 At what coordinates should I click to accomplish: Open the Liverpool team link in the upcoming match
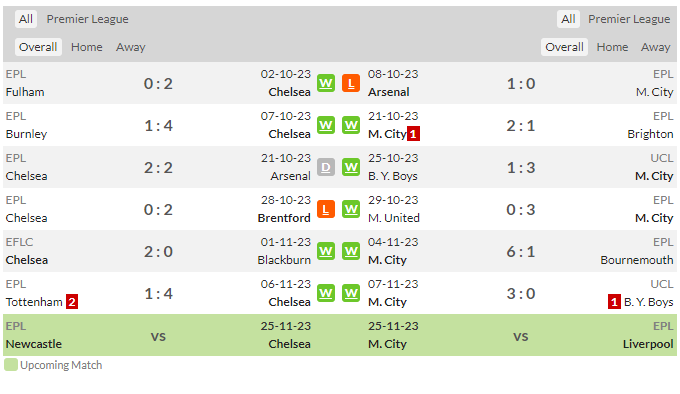pos(648,344)
